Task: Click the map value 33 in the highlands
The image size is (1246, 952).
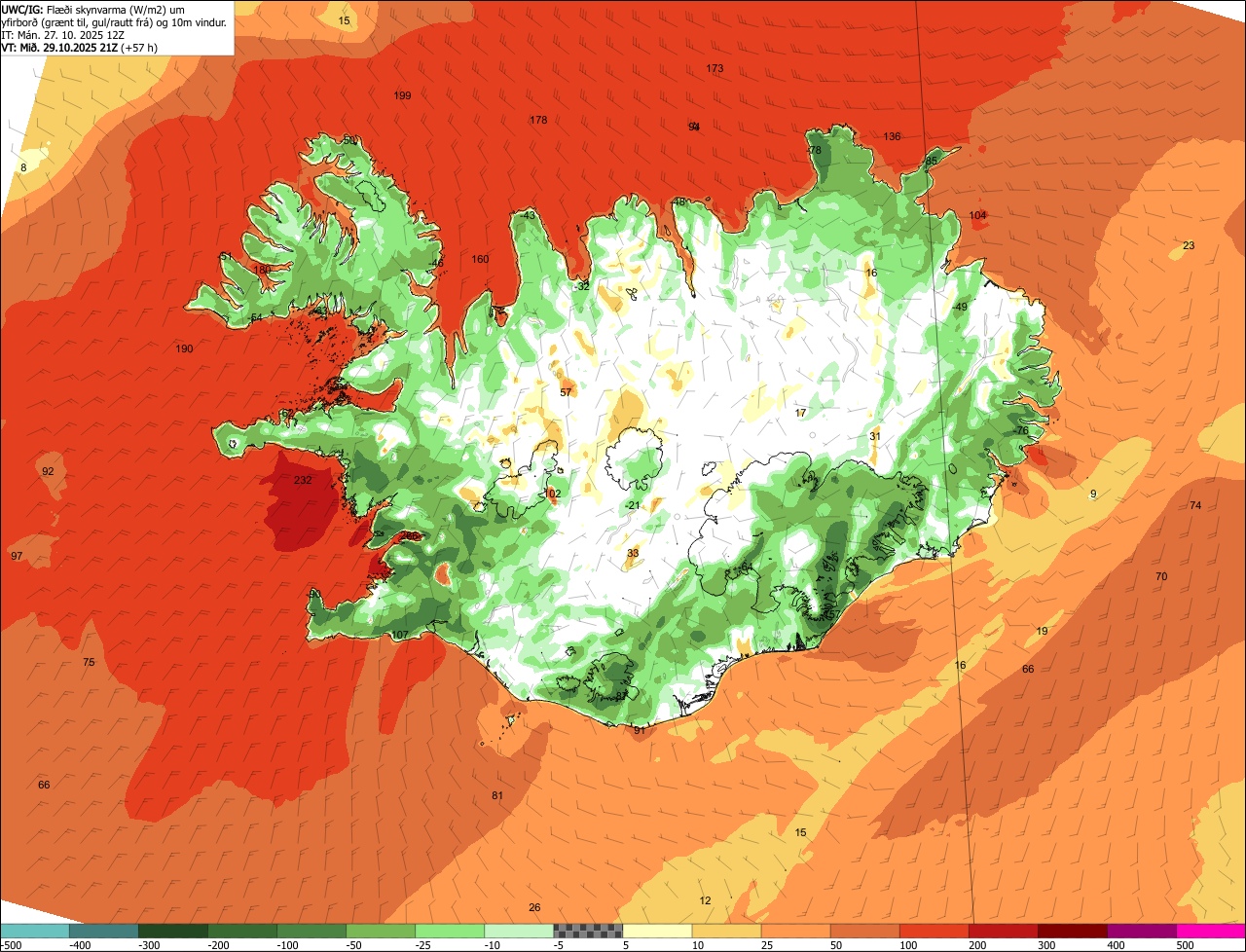Action: tap(633, 553)
